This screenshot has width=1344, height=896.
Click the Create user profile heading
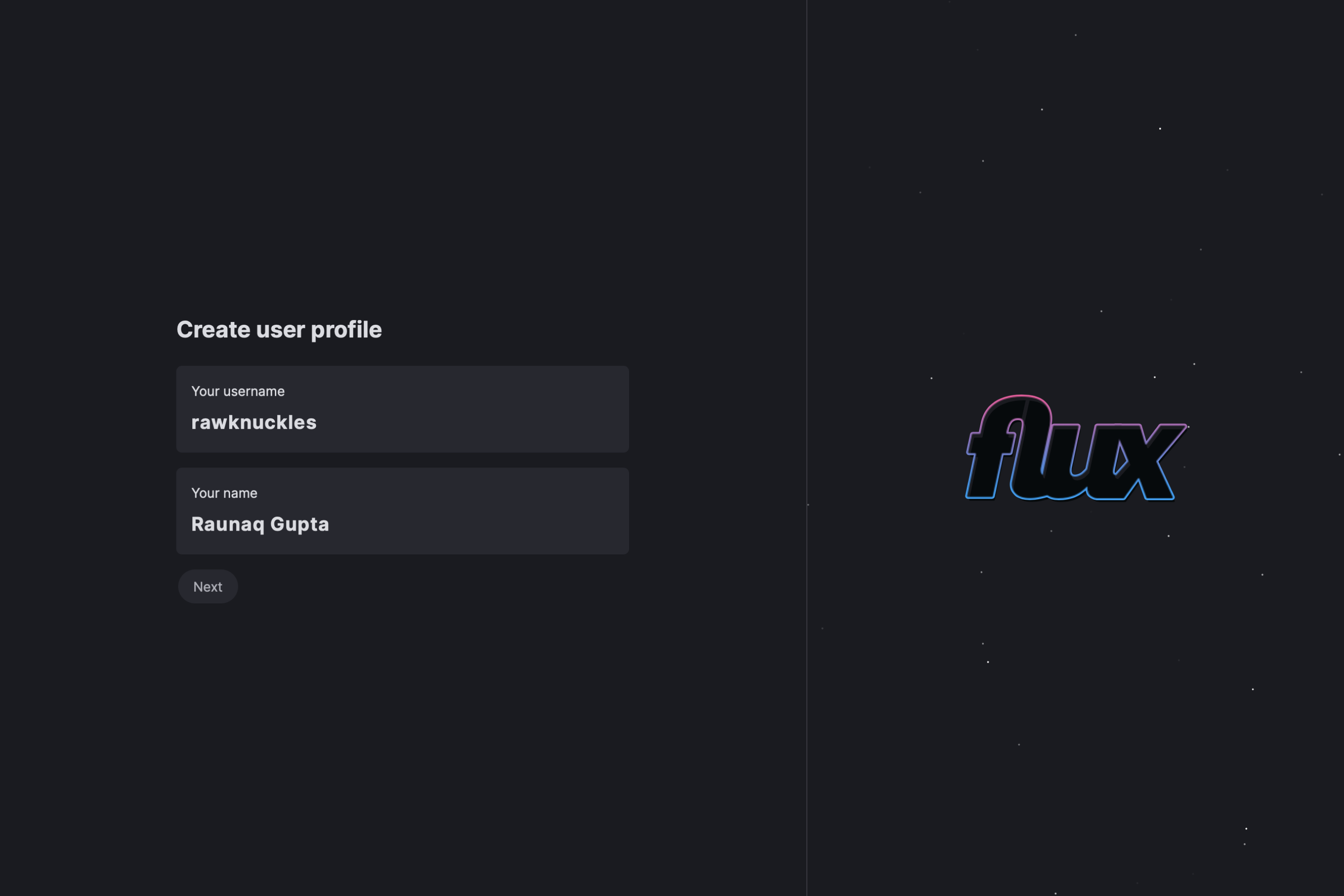tap(279, 330)
